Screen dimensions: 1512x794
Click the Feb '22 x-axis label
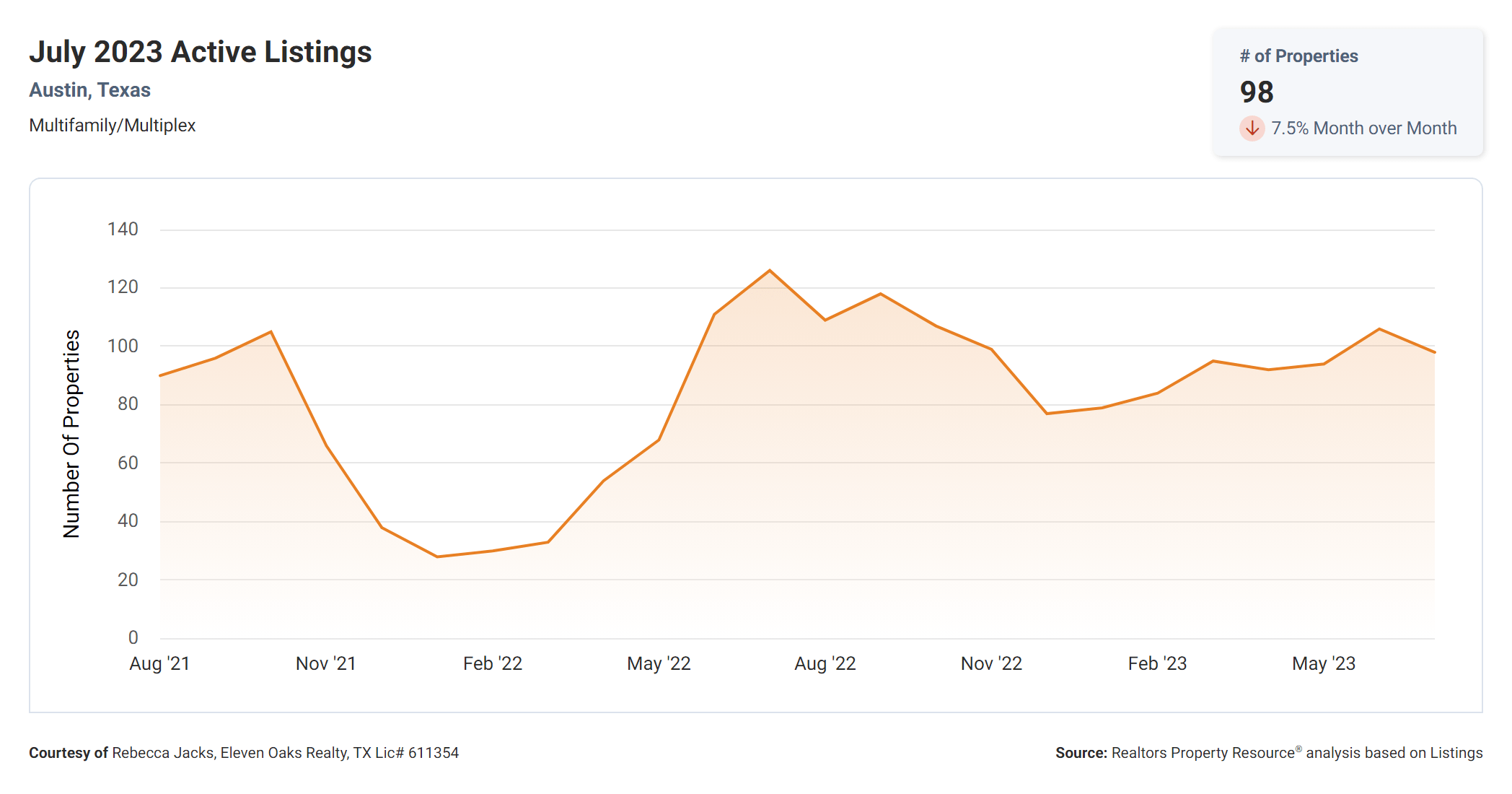pos(493,663)
